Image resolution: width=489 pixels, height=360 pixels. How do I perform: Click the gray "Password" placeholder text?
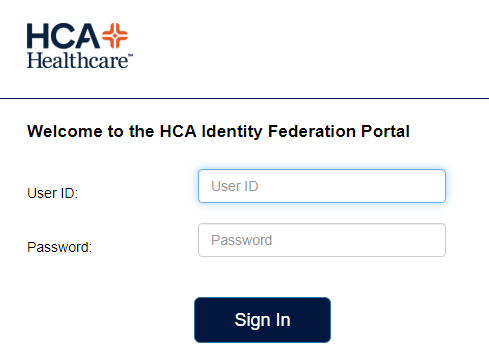coord(242,240)
